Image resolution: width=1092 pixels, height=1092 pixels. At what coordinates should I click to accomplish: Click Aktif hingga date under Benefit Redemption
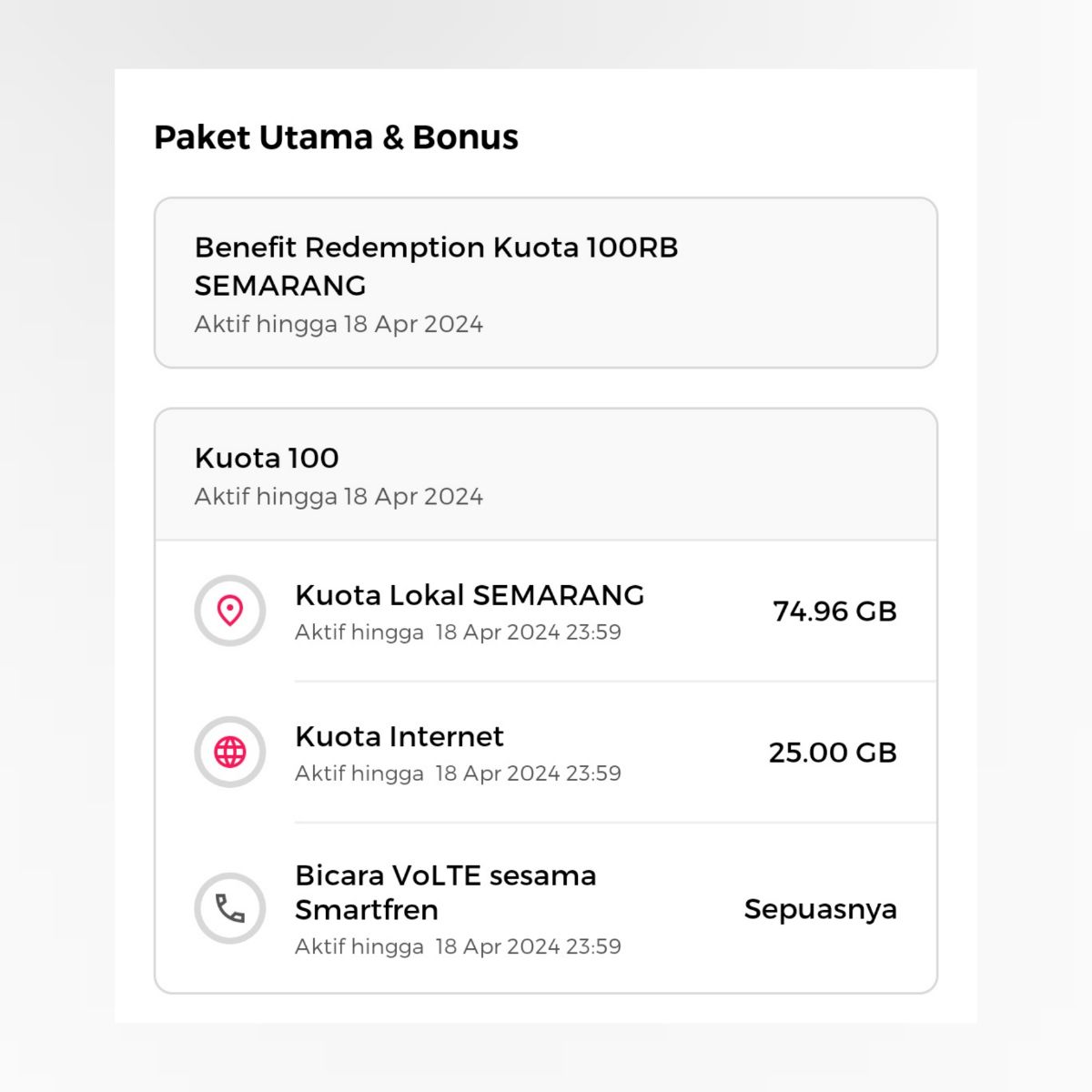[339, 324]
